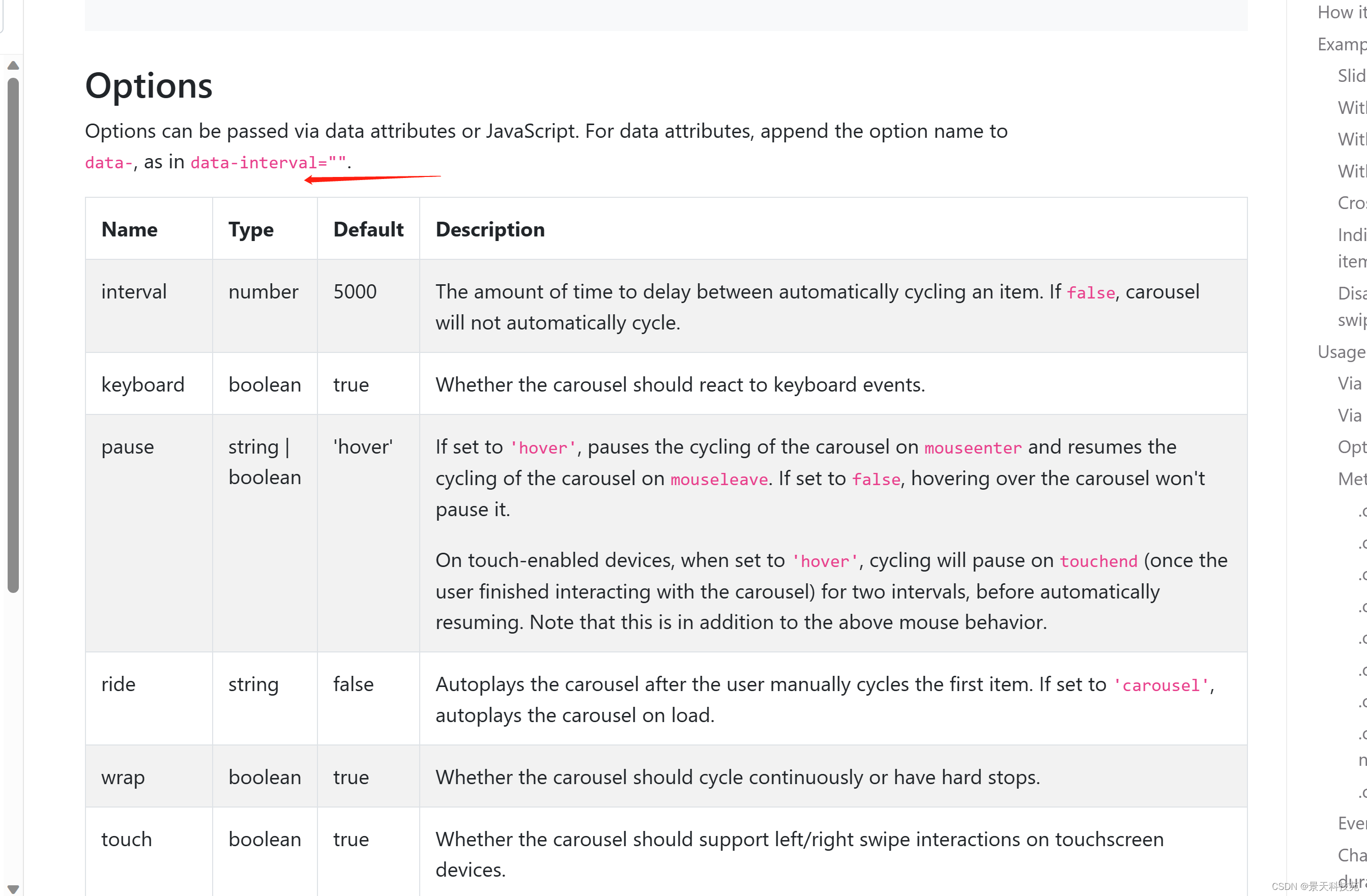Click the scroll up arrow on left scrollbar
The image size is (1367, 896).
(13, 66)
